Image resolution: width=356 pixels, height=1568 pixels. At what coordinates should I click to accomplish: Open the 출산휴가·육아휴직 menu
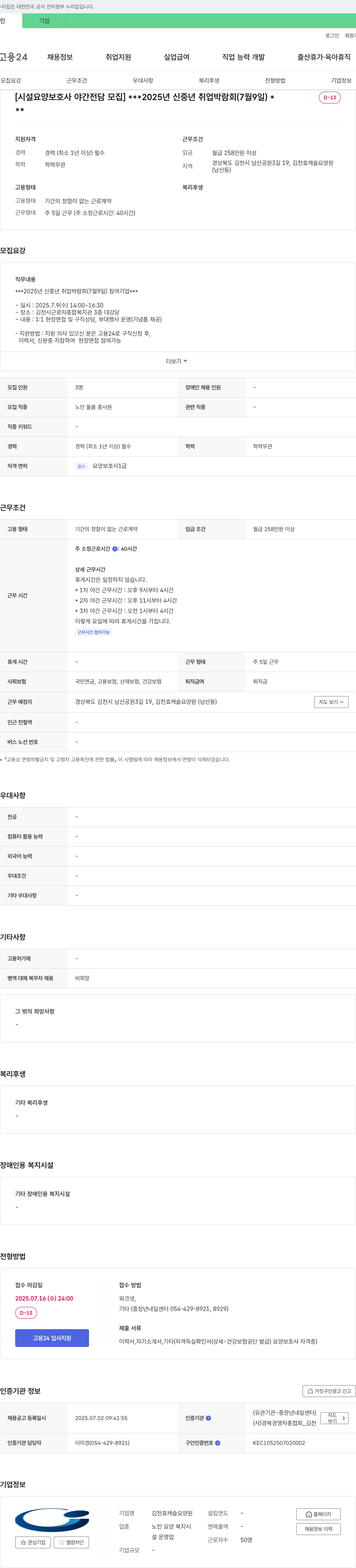click(x=324, y=57)
